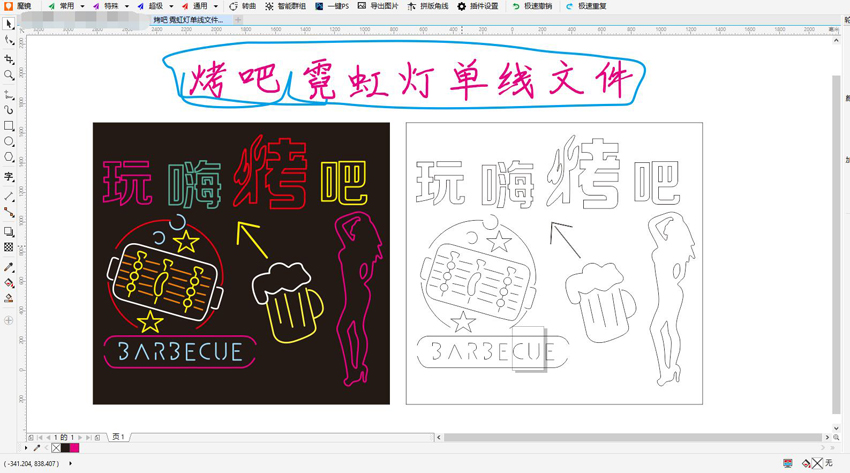The image size is (850, 473).
Task: Add a page before the current page
Action: point(31,437)
